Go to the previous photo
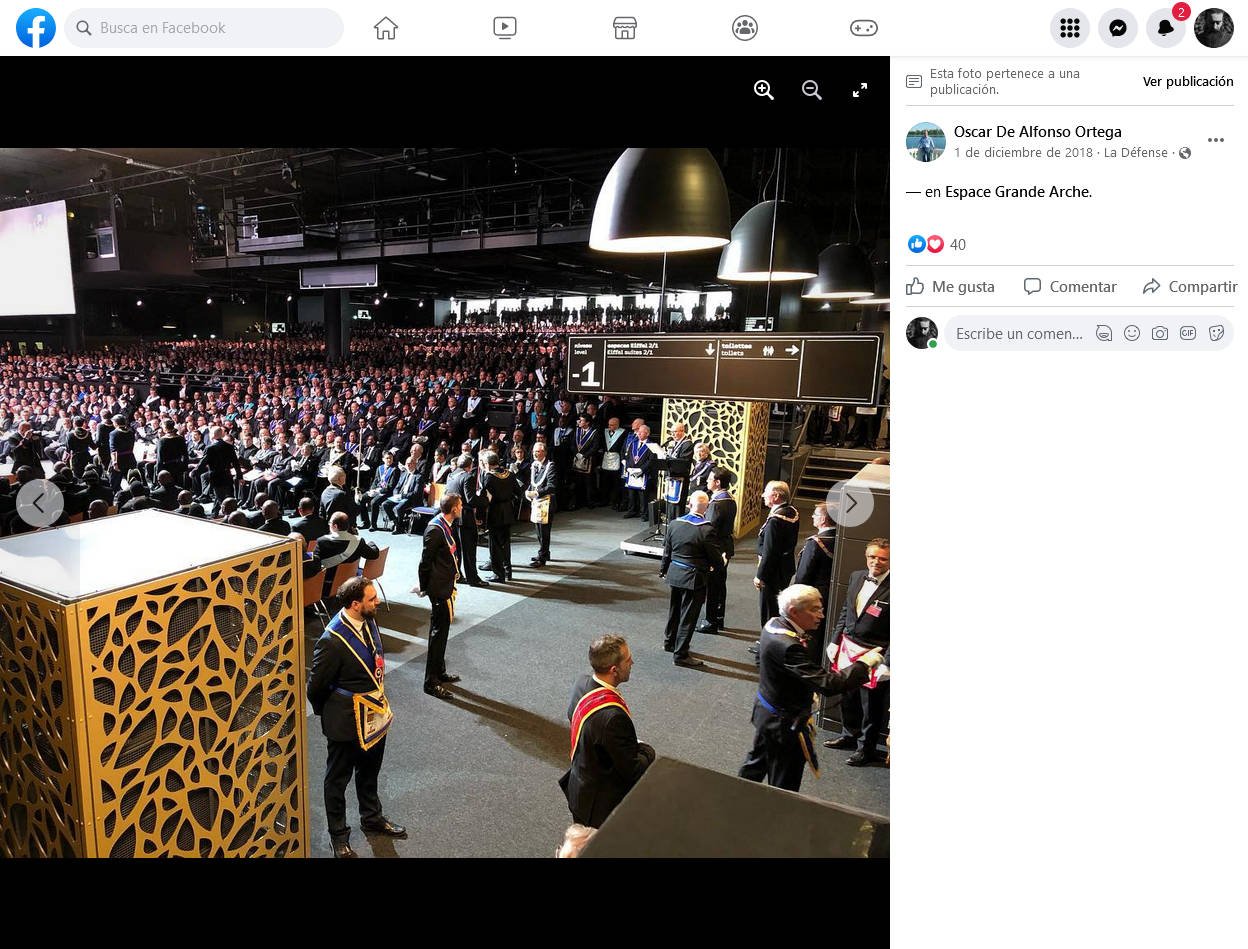This screenshot has height=949, width=1248. point(40,503)
